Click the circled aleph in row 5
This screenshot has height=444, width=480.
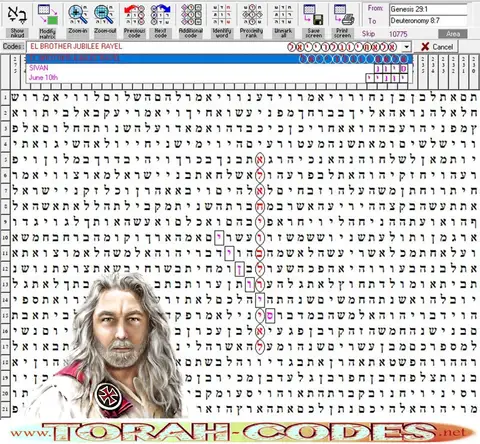click(260, 160)
